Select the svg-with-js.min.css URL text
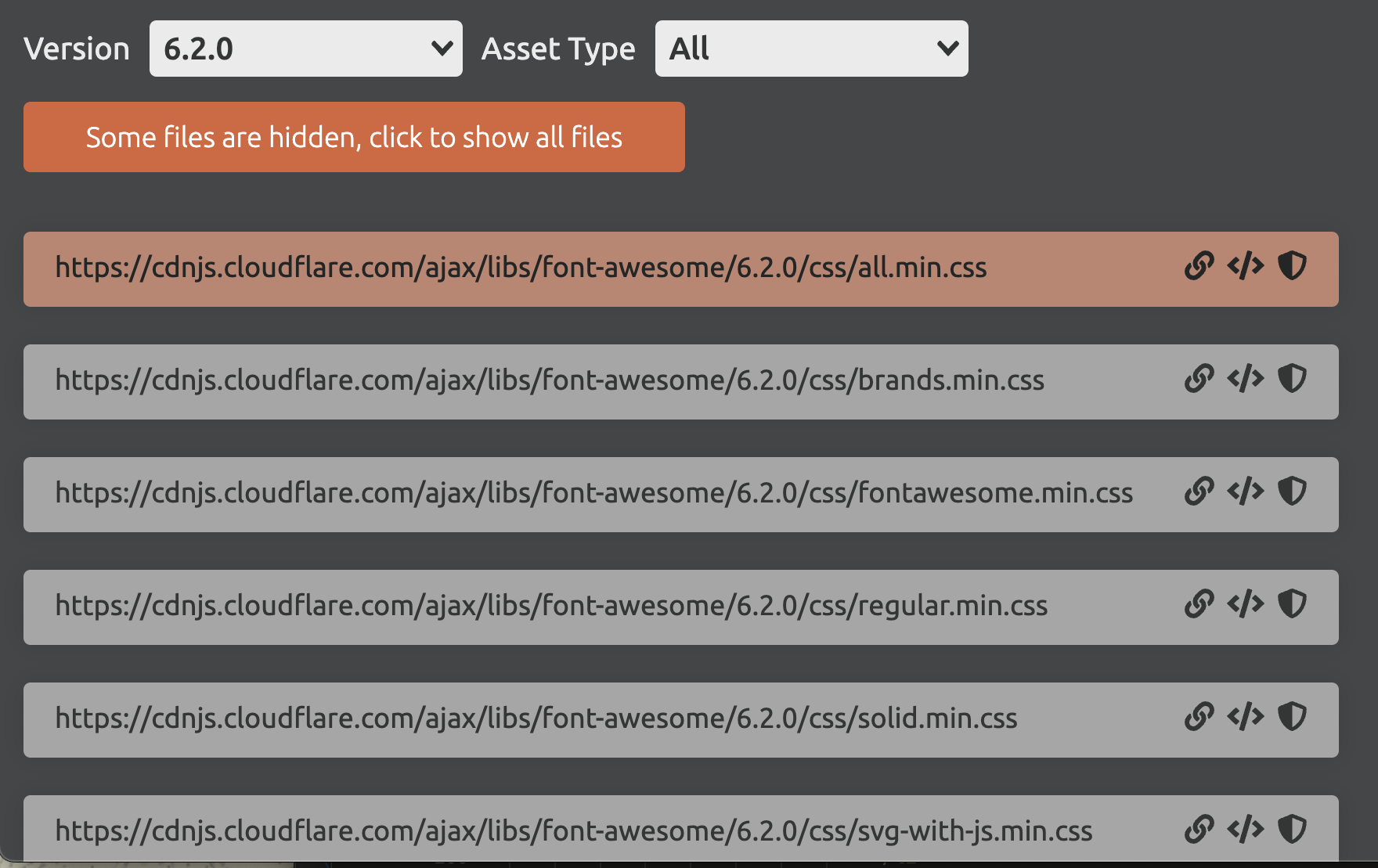This screenshot has height=868, width=1378. click(x=573, y=830)
